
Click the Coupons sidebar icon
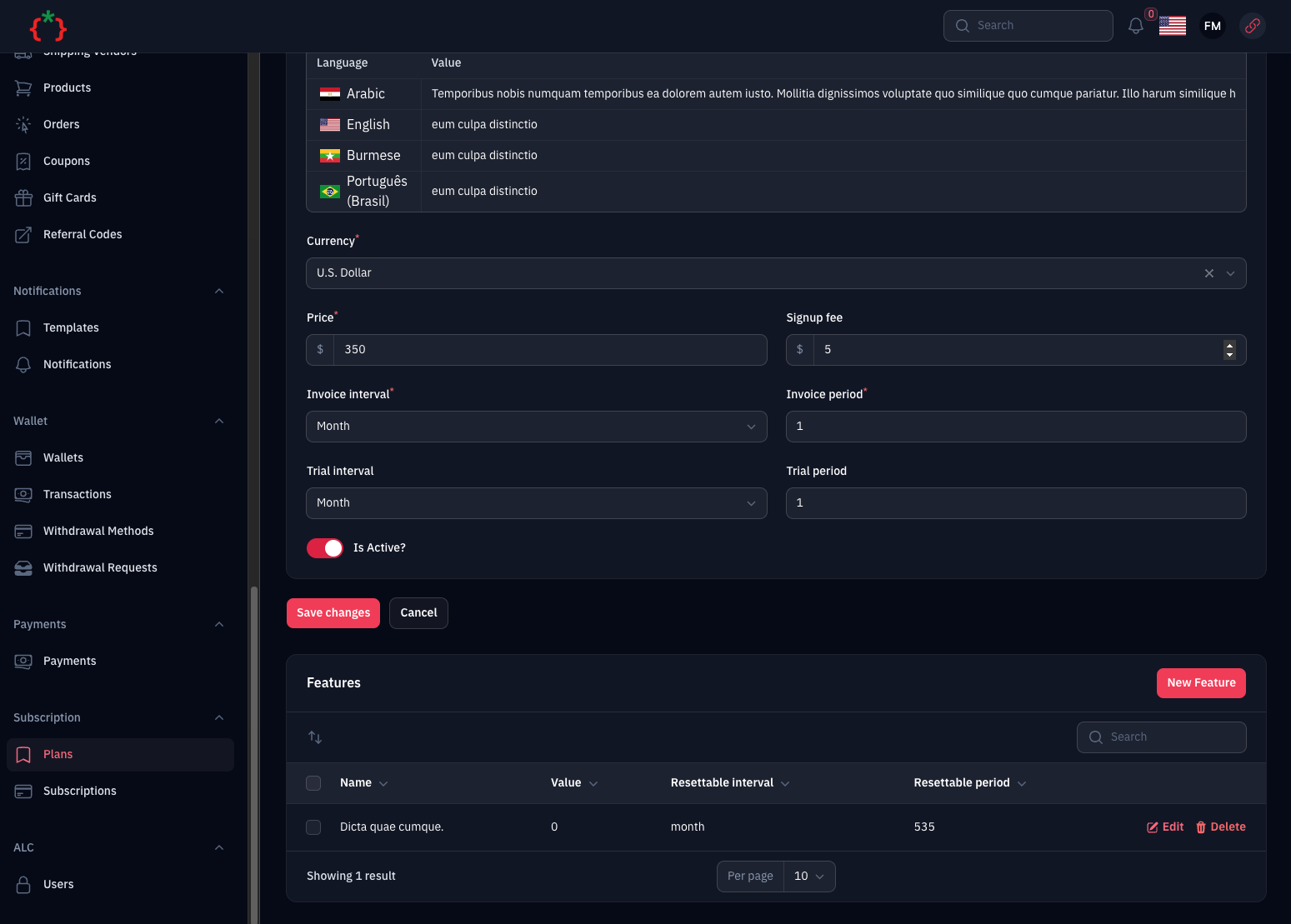[23, 162]
